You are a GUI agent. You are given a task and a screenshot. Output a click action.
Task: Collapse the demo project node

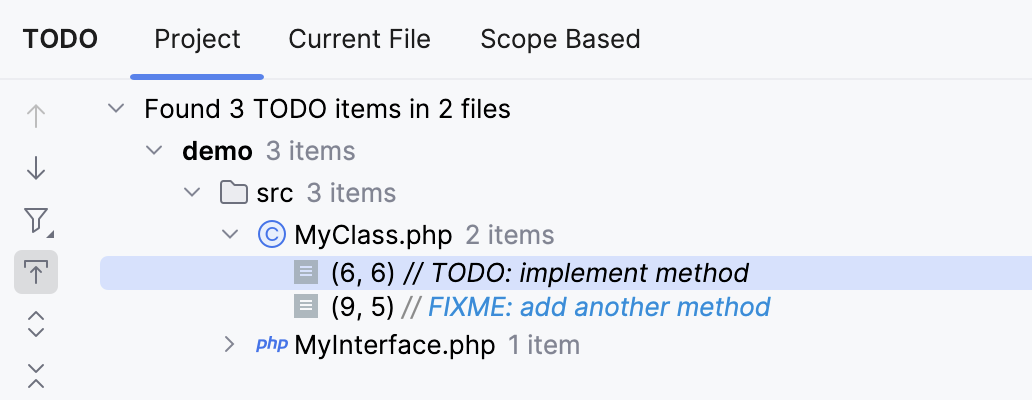154,151
